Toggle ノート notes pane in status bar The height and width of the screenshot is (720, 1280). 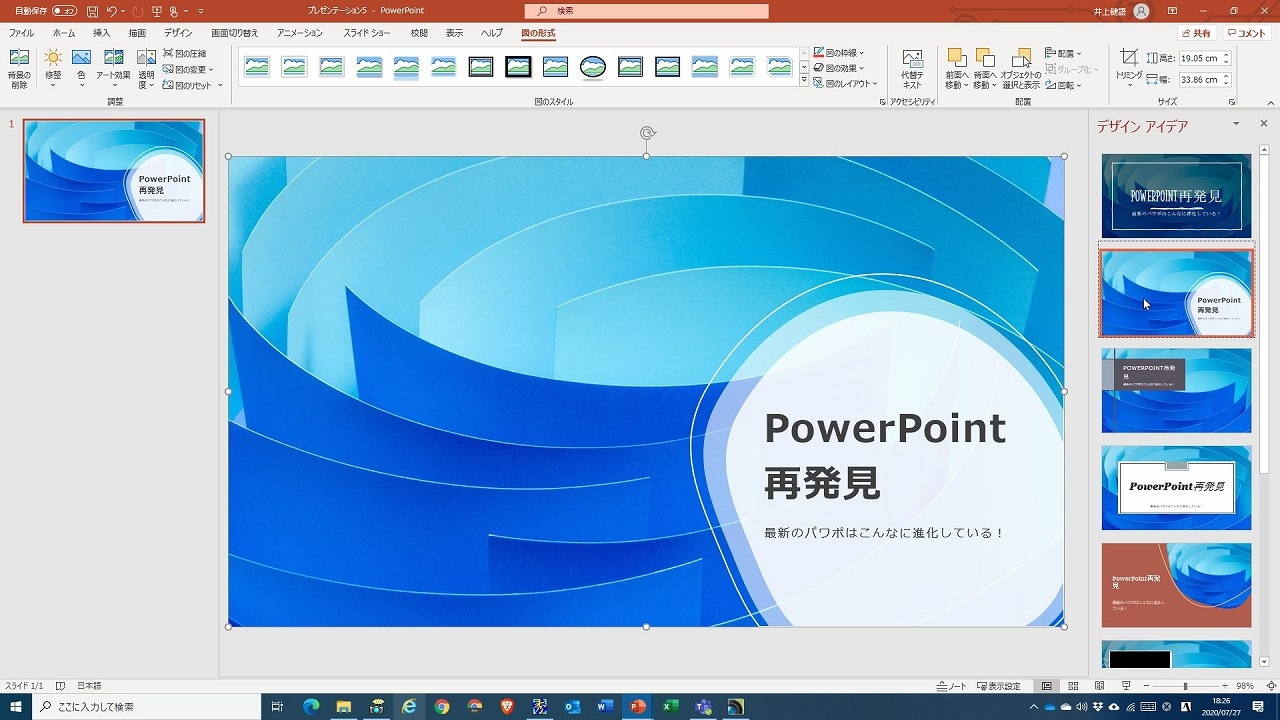point(952,686)
